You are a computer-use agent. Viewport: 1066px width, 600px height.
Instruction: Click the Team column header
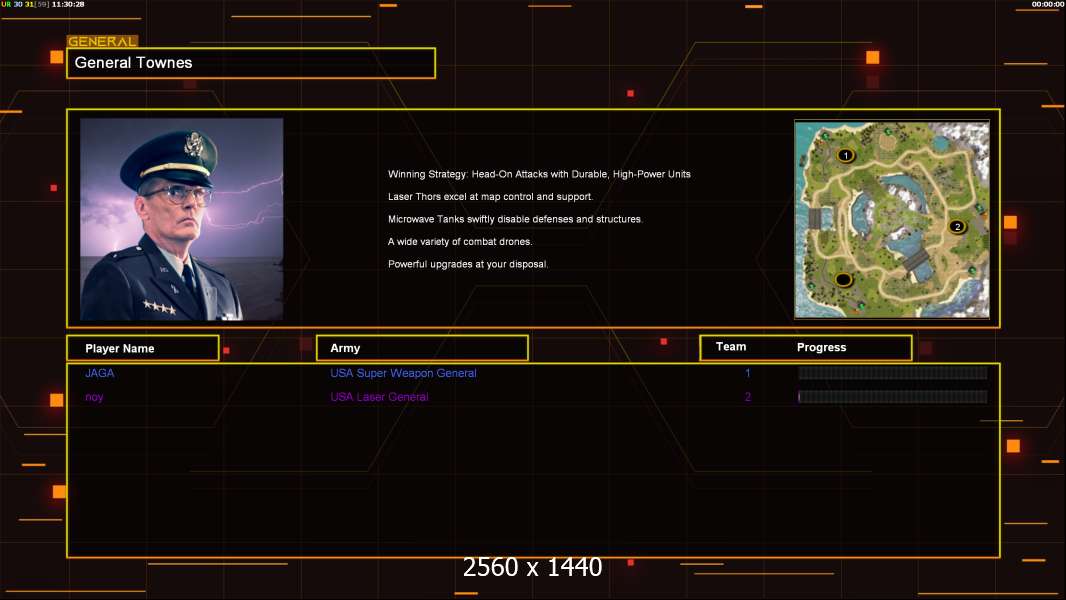731,347
